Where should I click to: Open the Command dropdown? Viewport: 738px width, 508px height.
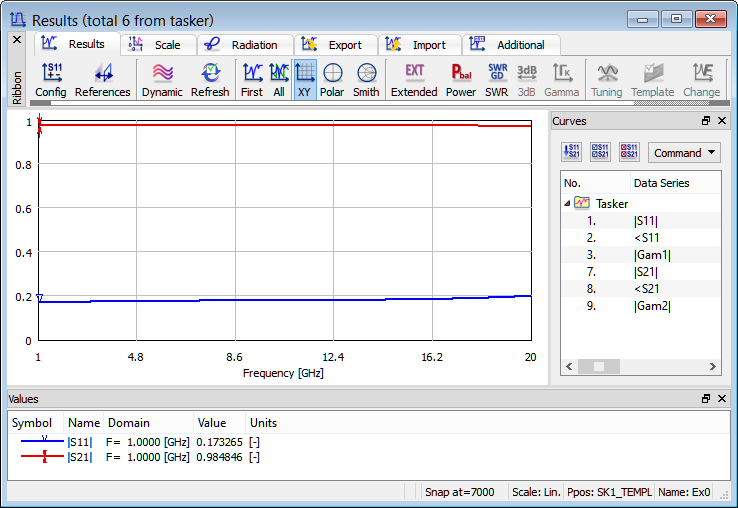point(684,153)
